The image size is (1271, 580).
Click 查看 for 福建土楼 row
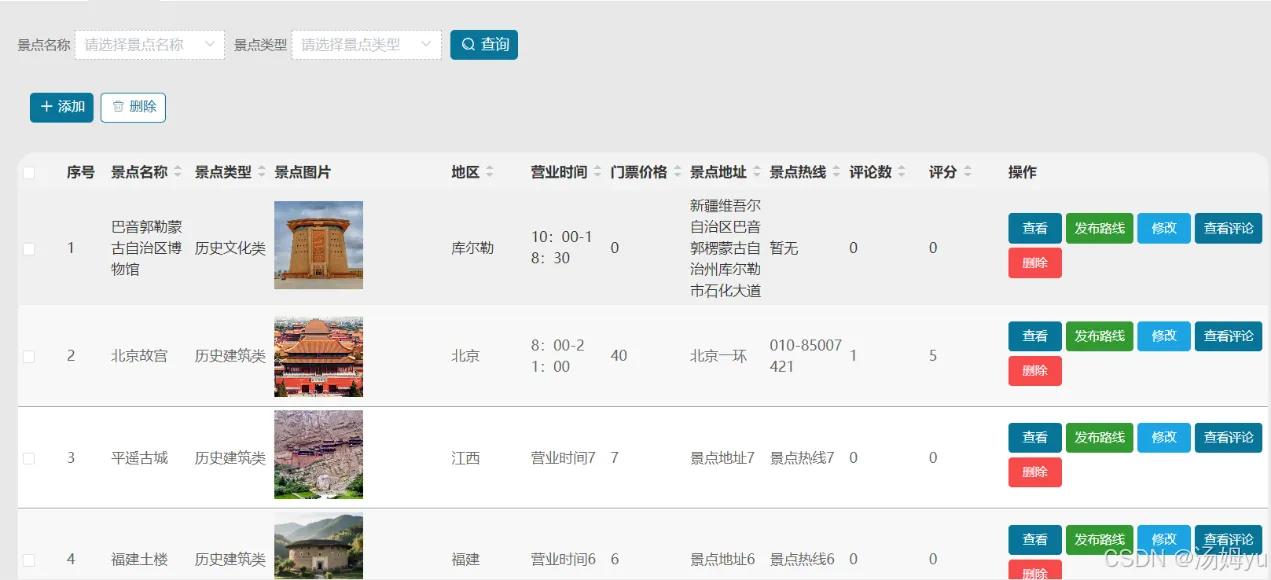click(x=1035, y=539)
